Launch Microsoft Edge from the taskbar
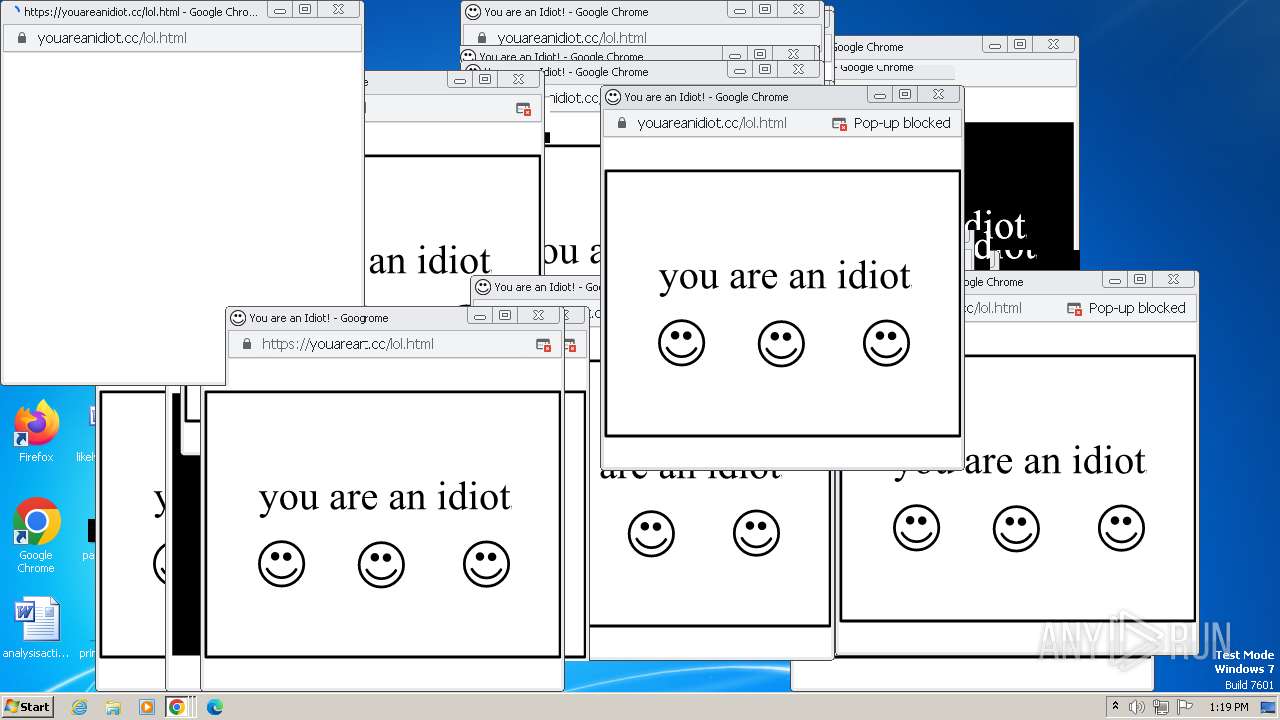 point(214,707)
